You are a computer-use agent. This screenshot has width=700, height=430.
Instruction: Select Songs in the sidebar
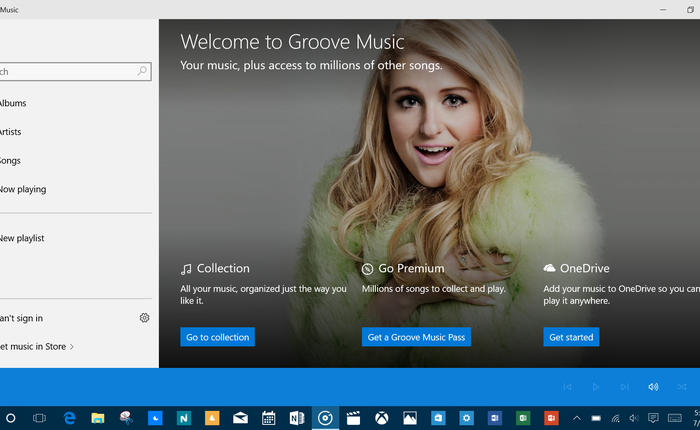coord(10,160)
